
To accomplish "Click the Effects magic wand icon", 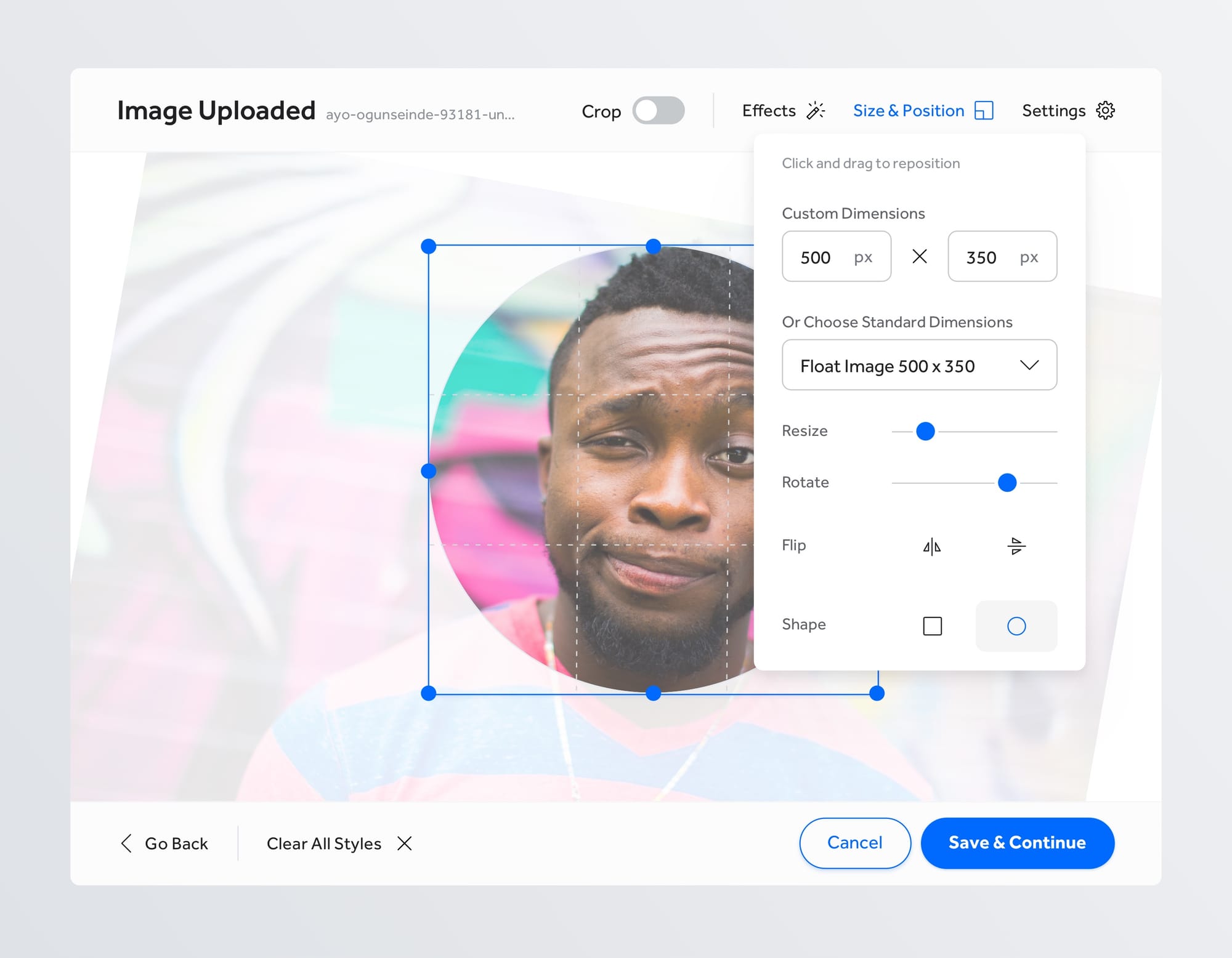I will click(x=816, y=111).
